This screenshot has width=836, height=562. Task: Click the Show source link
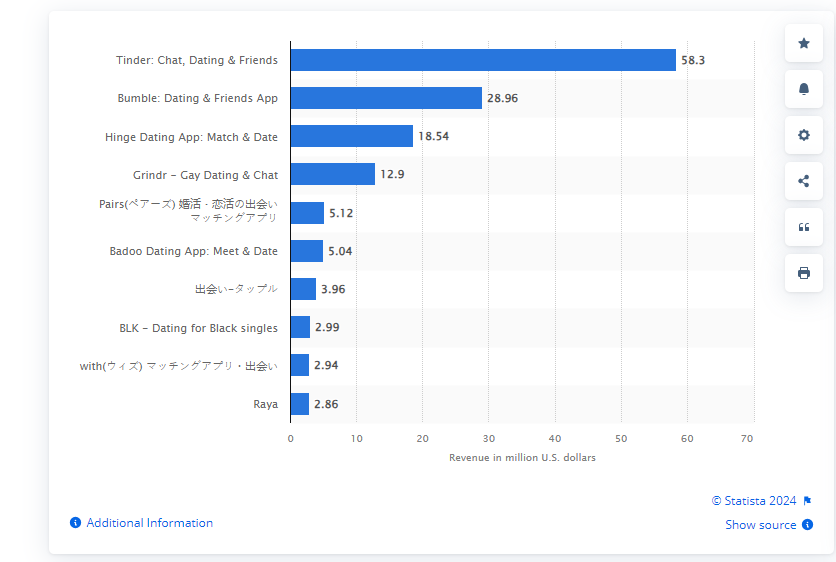760,525
